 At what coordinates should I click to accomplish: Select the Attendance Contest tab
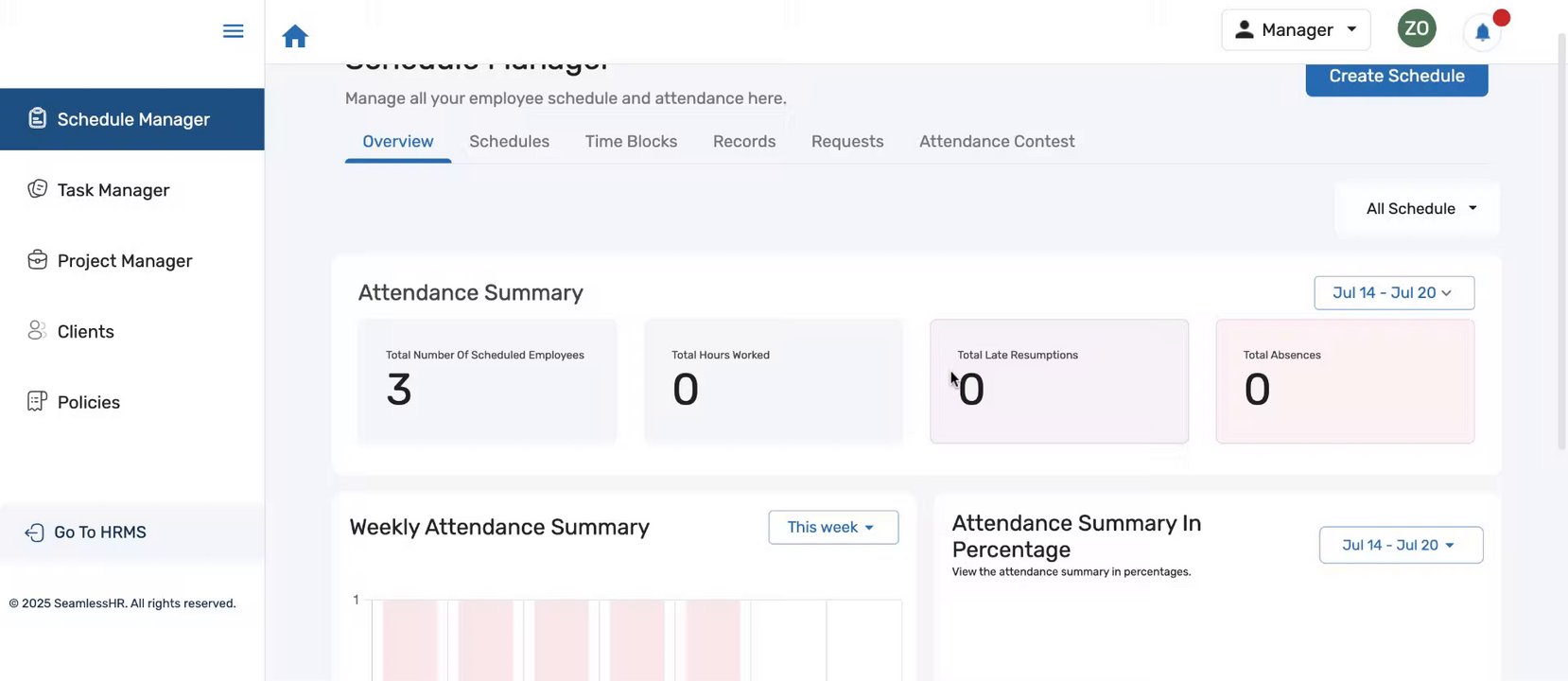pyautogui.click(x=997, y=142)
